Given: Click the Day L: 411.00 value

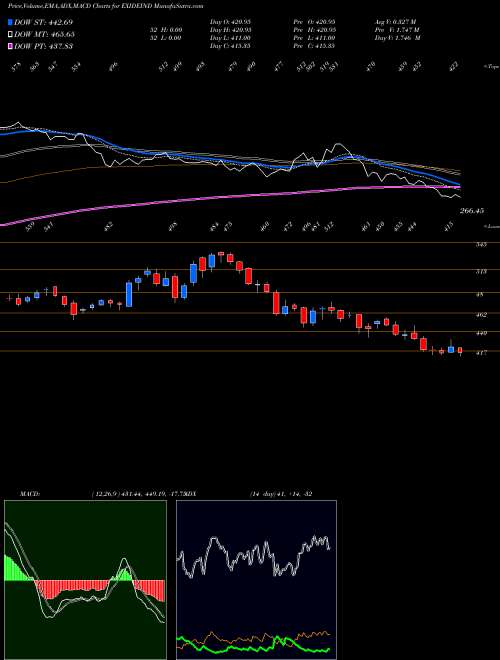Looking at the screenshot, I should click(x=230, y=38).
